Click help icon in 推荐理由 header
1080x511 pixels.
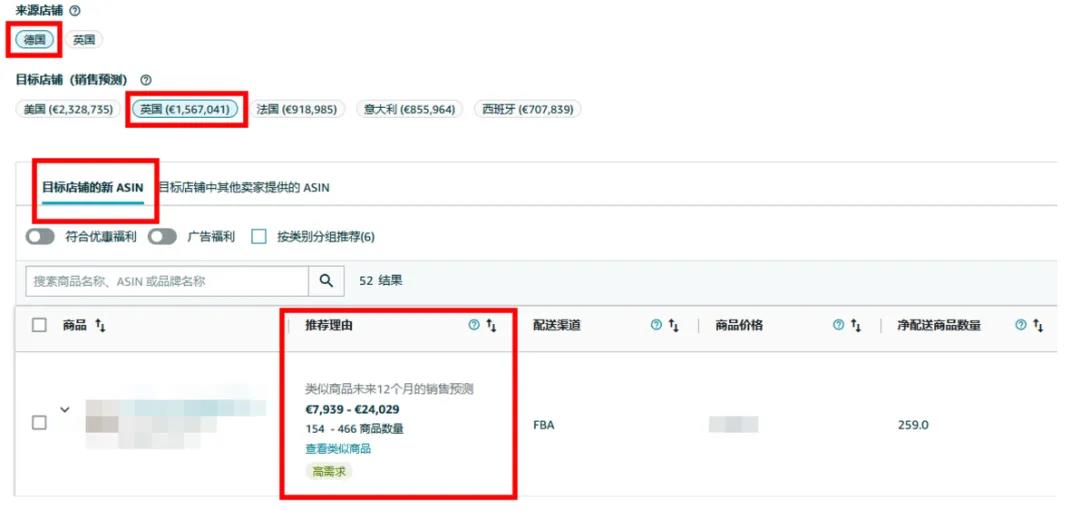click(474, 325)
